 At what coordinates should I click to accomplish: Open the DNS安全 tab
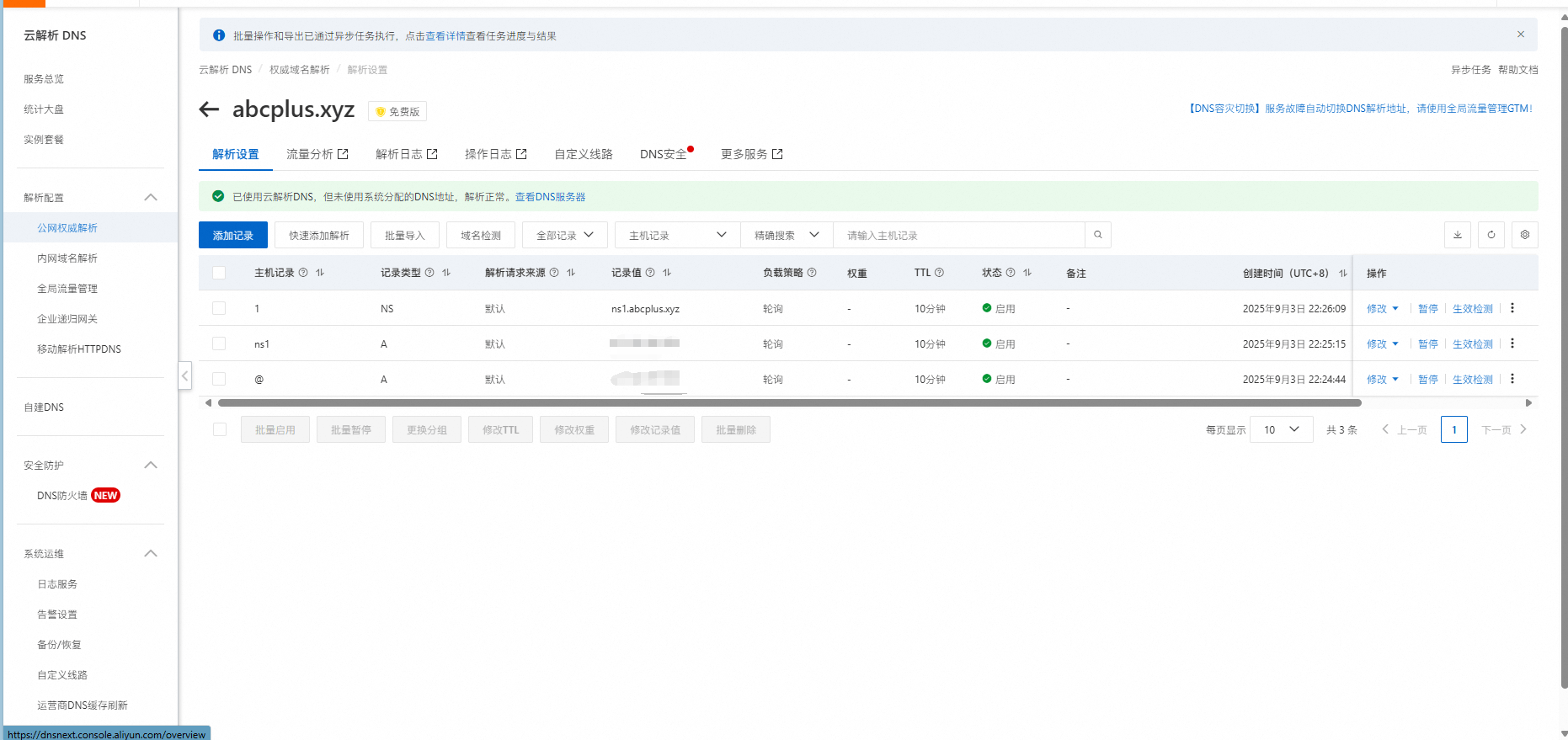point(663,154)
